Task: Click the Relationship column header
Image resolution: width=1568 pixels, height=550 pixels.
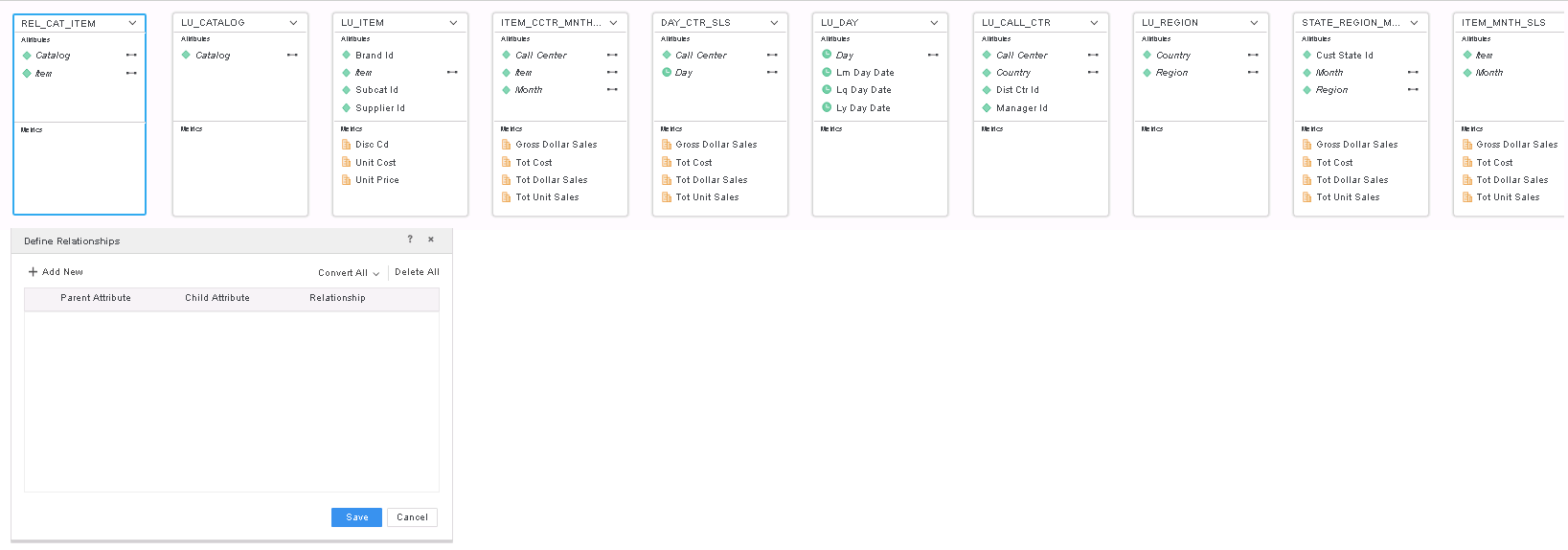Action: click(x=337, y=298)
